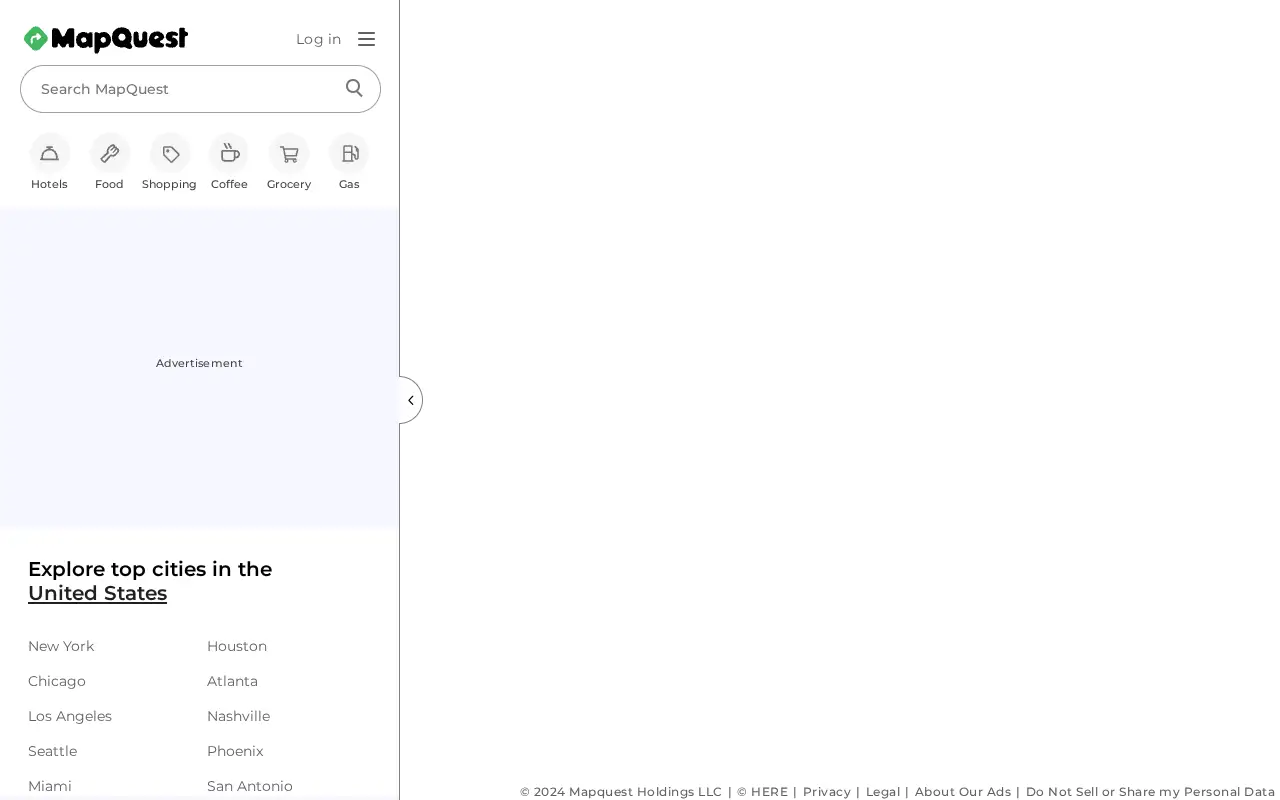Open Miami city link

click(x=50, y=786)
